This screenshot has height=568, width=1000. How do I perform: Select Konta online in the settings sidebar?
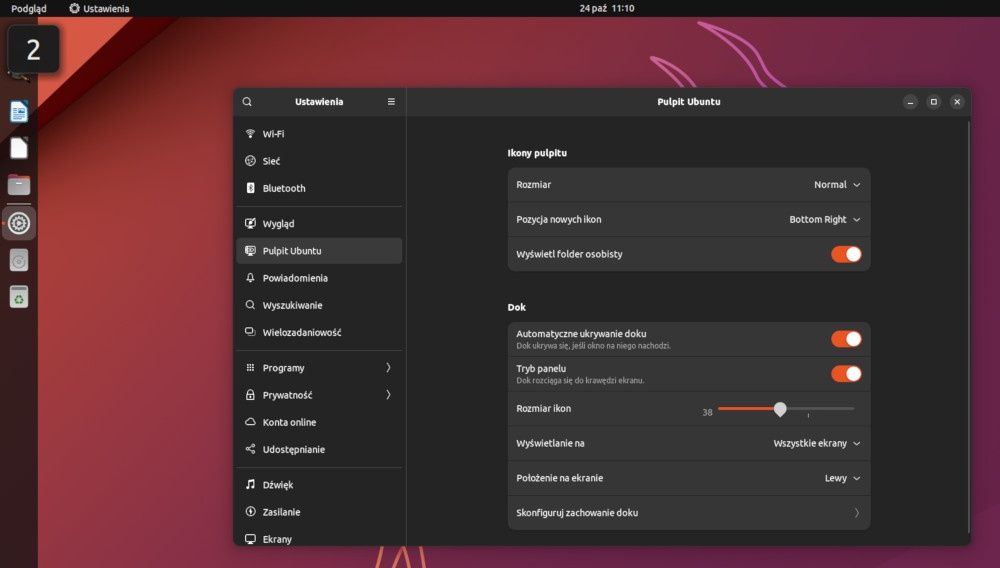click(x=320, y=422)
